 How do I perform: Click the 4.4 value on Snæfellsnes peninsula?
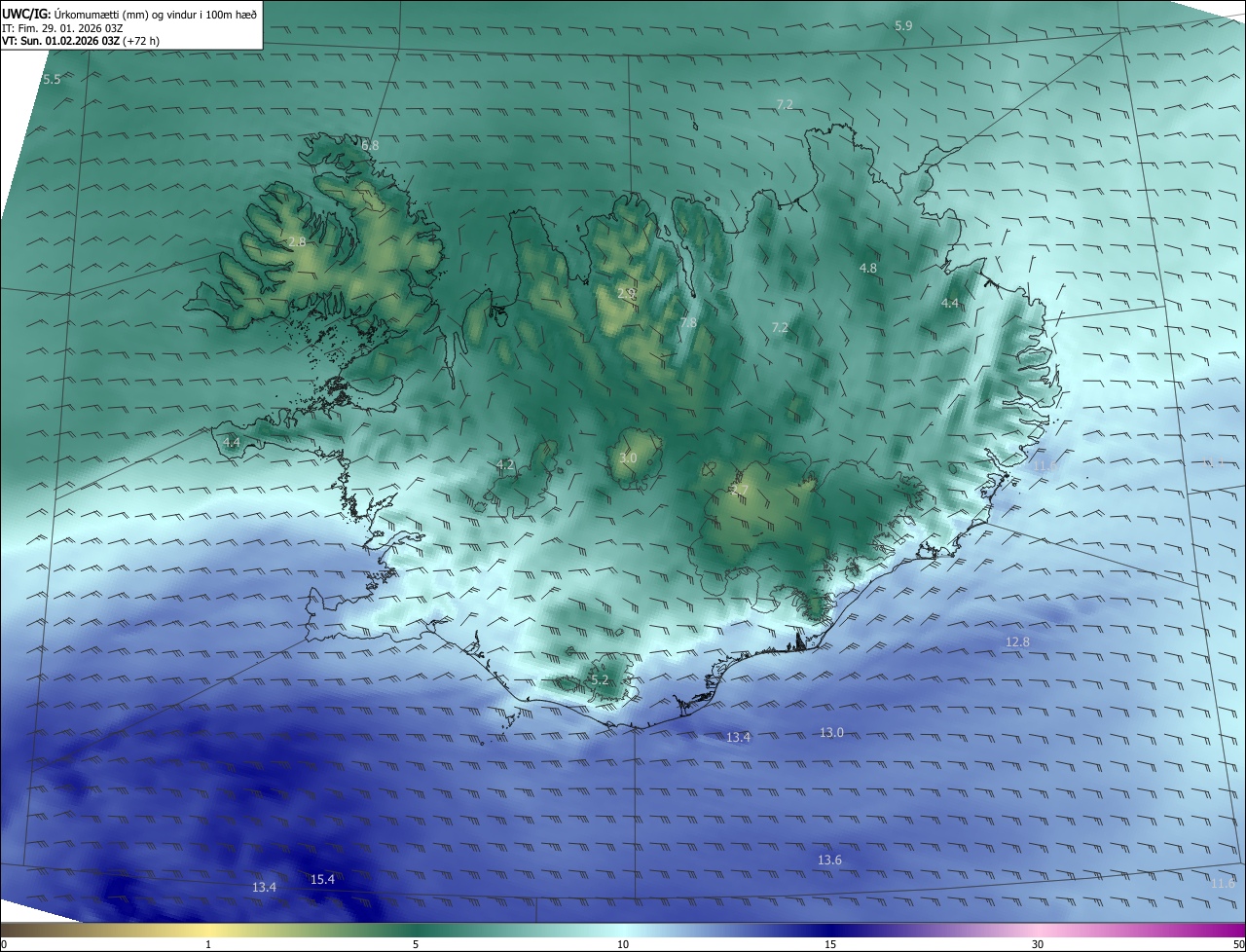pos(232,442)
